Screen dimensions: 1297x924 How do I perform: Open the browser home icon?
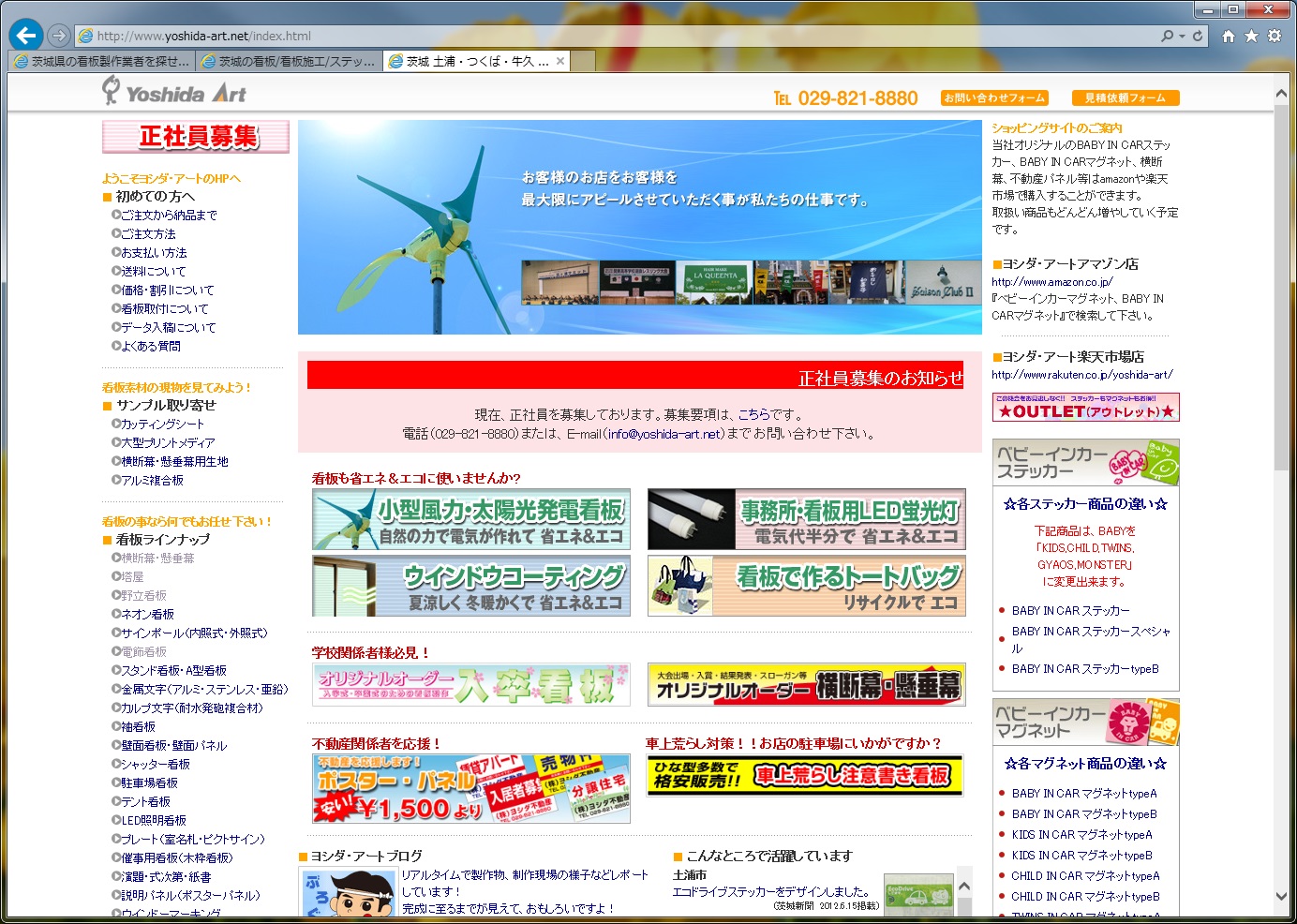point(1229,36)
